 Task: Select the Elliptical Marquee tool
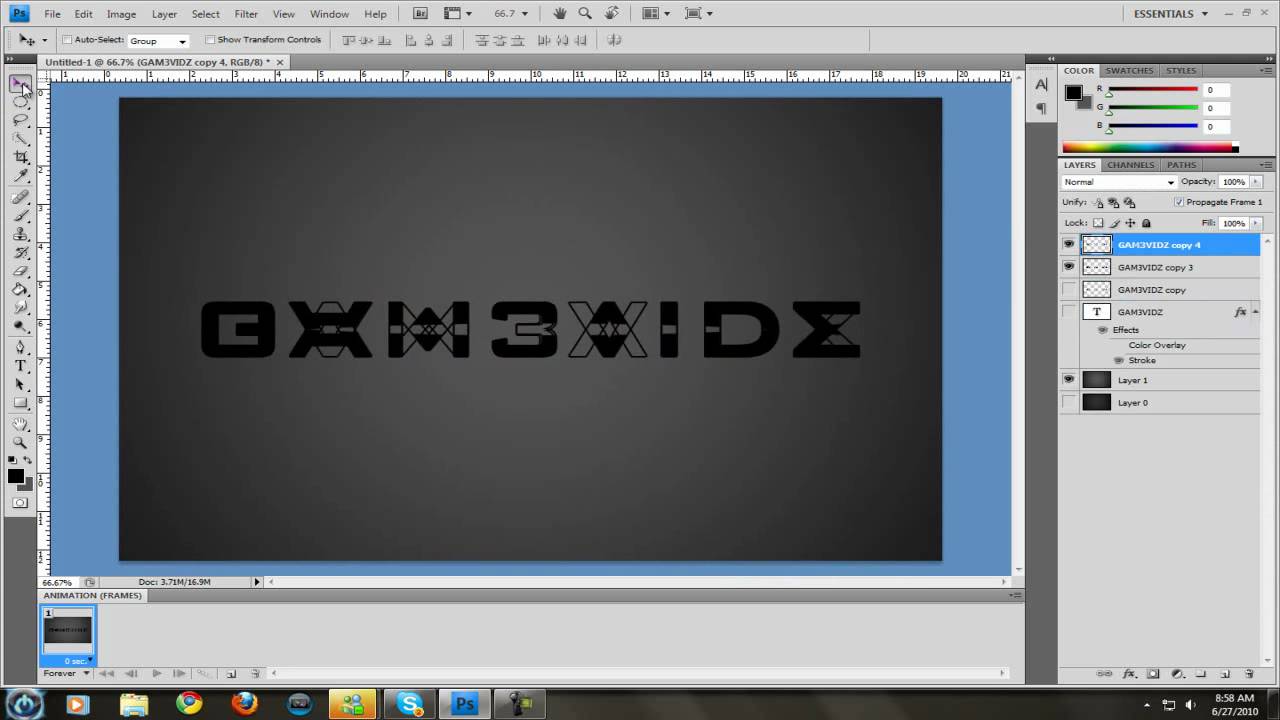tap(20, 102)
